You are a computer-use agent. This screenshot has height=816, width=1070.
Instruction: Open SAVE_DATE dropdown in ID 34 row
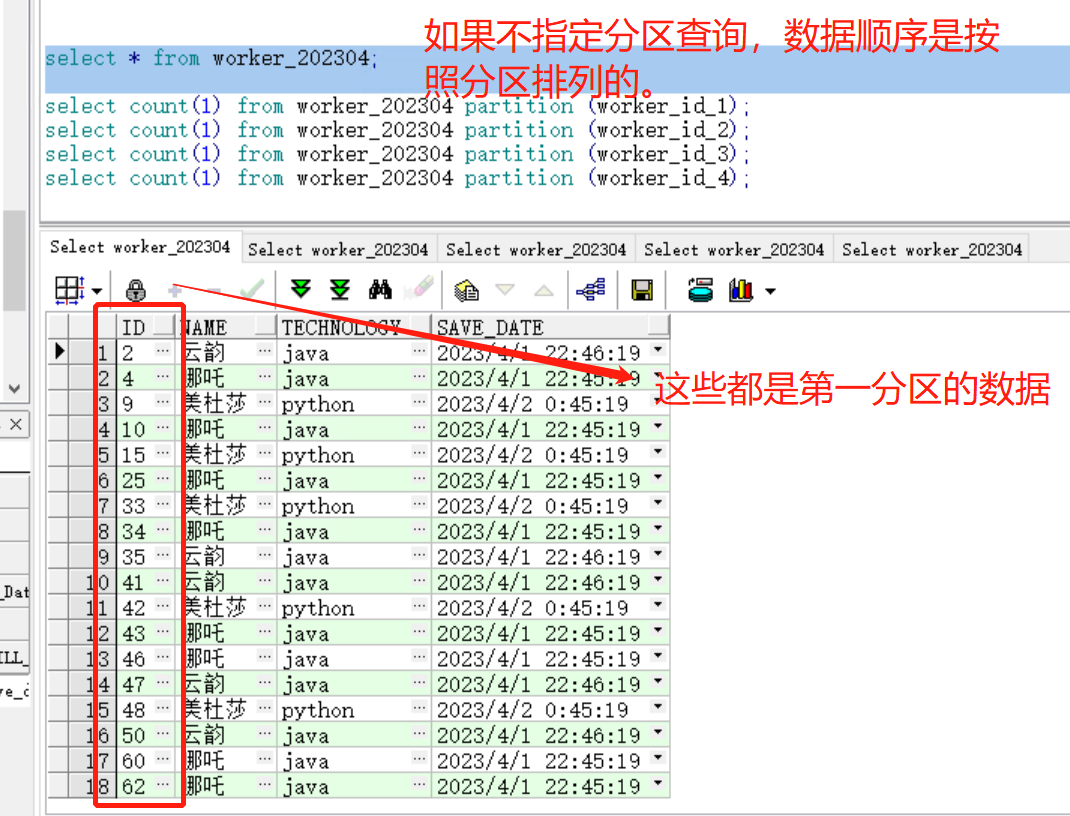pos(658,529)
